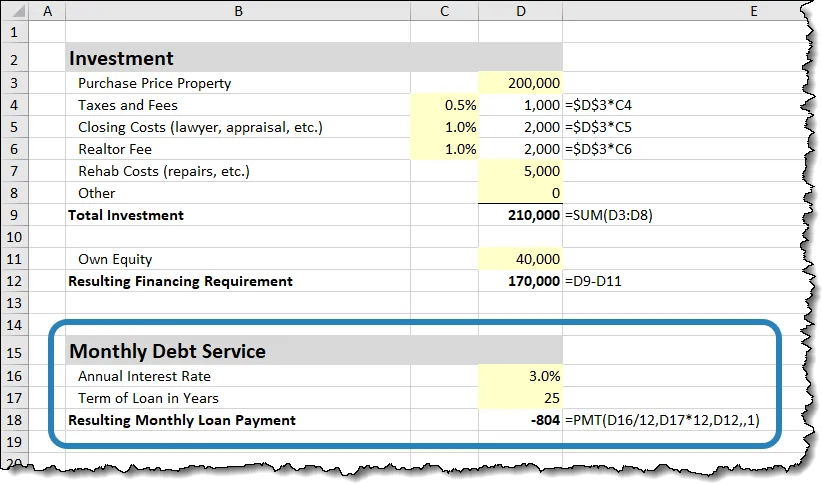Click the Other label in row 8
The width and height of the screenshot is (822, 484).
point(96,193)
